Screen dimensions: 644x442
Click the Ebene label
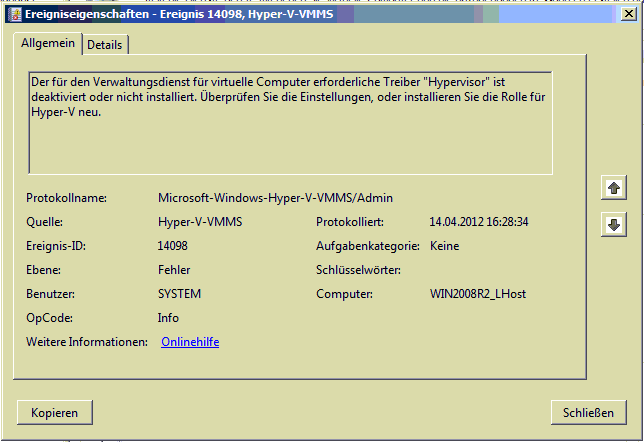[x=44, y=270]
